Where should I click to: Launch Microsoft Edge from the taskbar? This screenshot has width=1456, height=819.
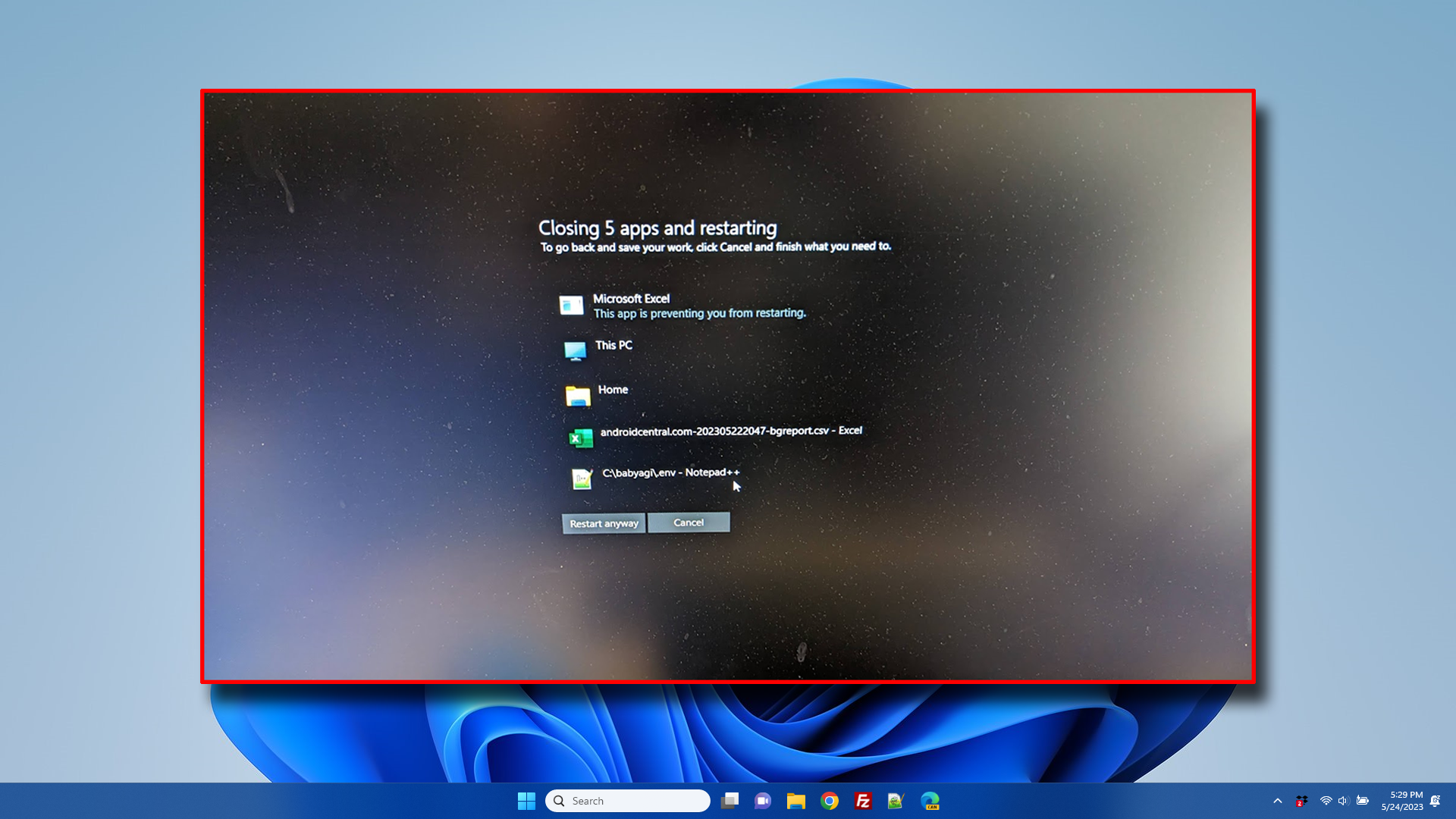930,800
